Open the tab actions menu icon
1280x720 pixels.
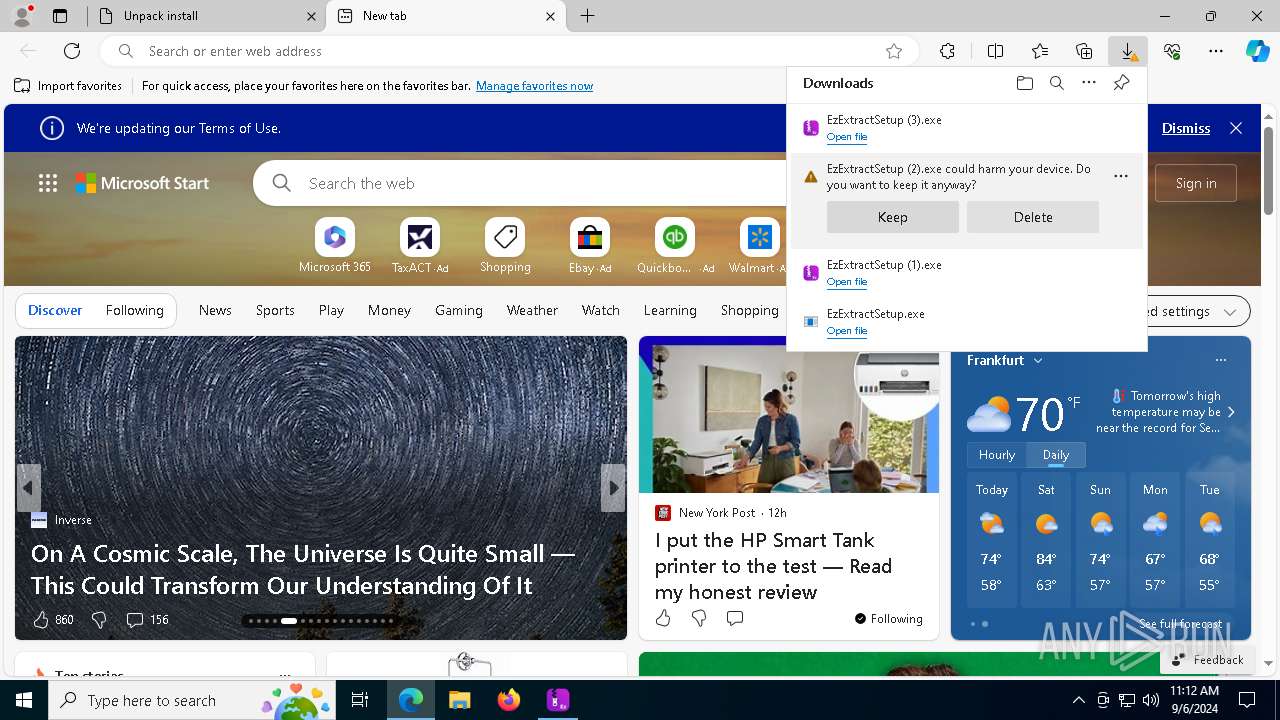coord(60,16)
